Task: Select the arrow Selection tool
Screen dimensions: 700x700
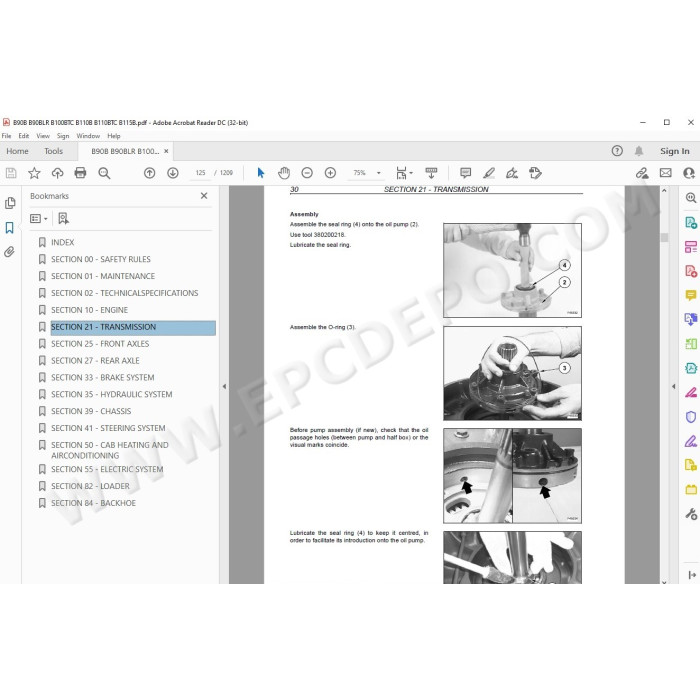Action: pos(261,173)
